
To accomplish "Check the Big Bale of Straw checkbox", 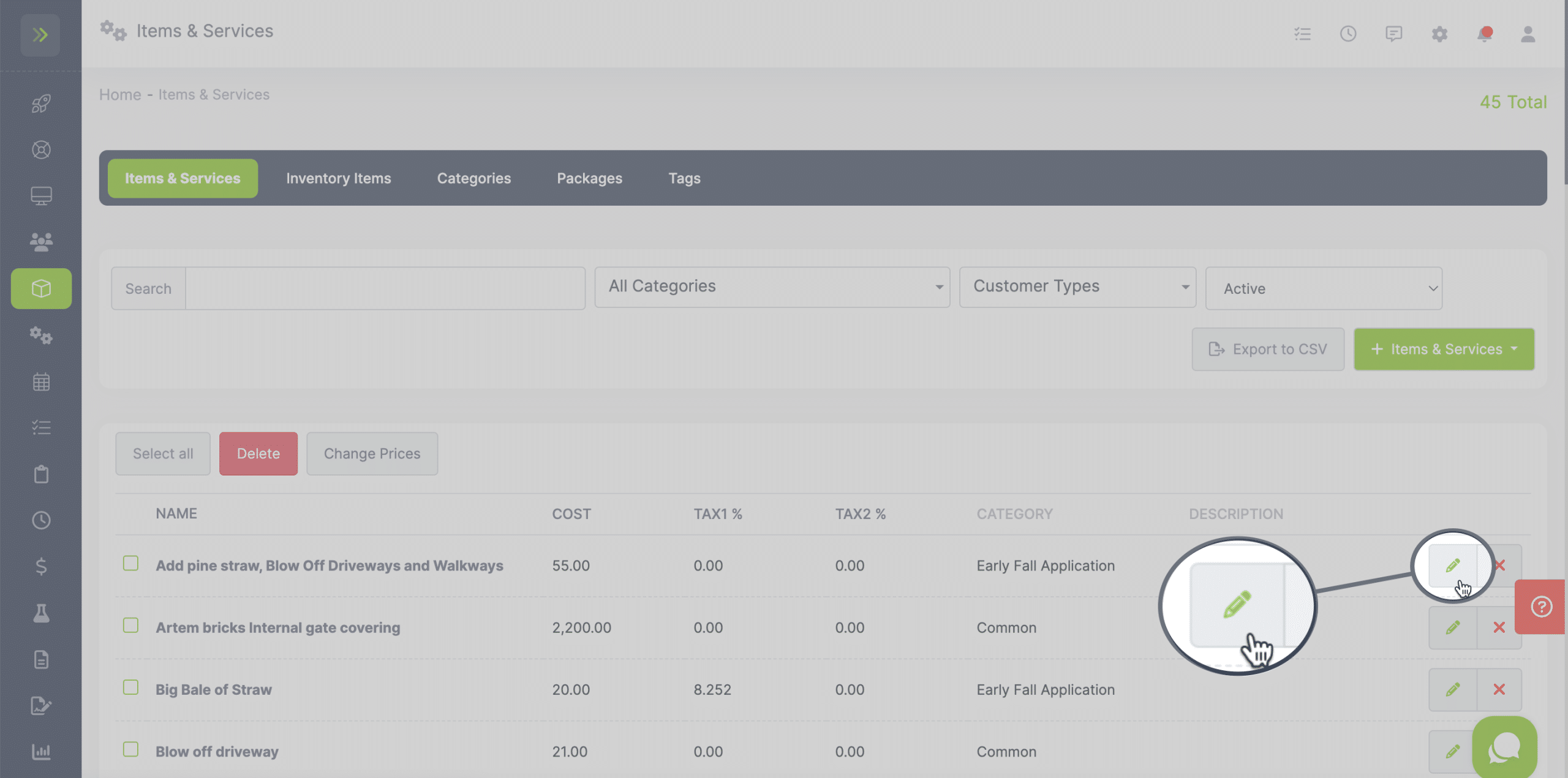I will (130, 687).
